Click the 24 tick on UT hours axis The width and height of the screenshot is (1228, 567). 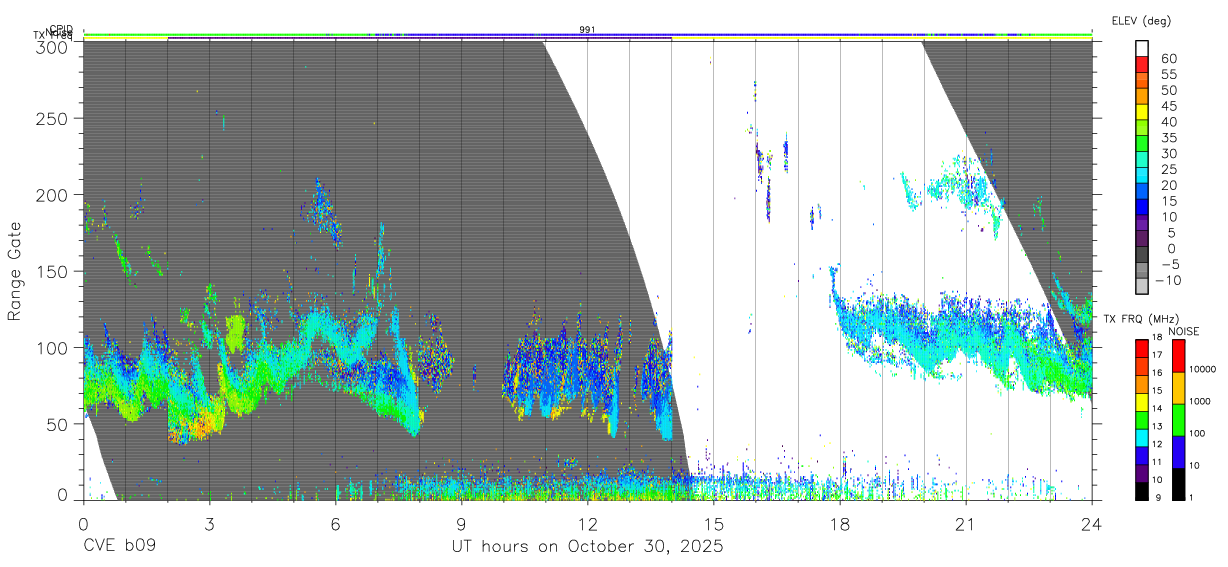click(1092, 524)
